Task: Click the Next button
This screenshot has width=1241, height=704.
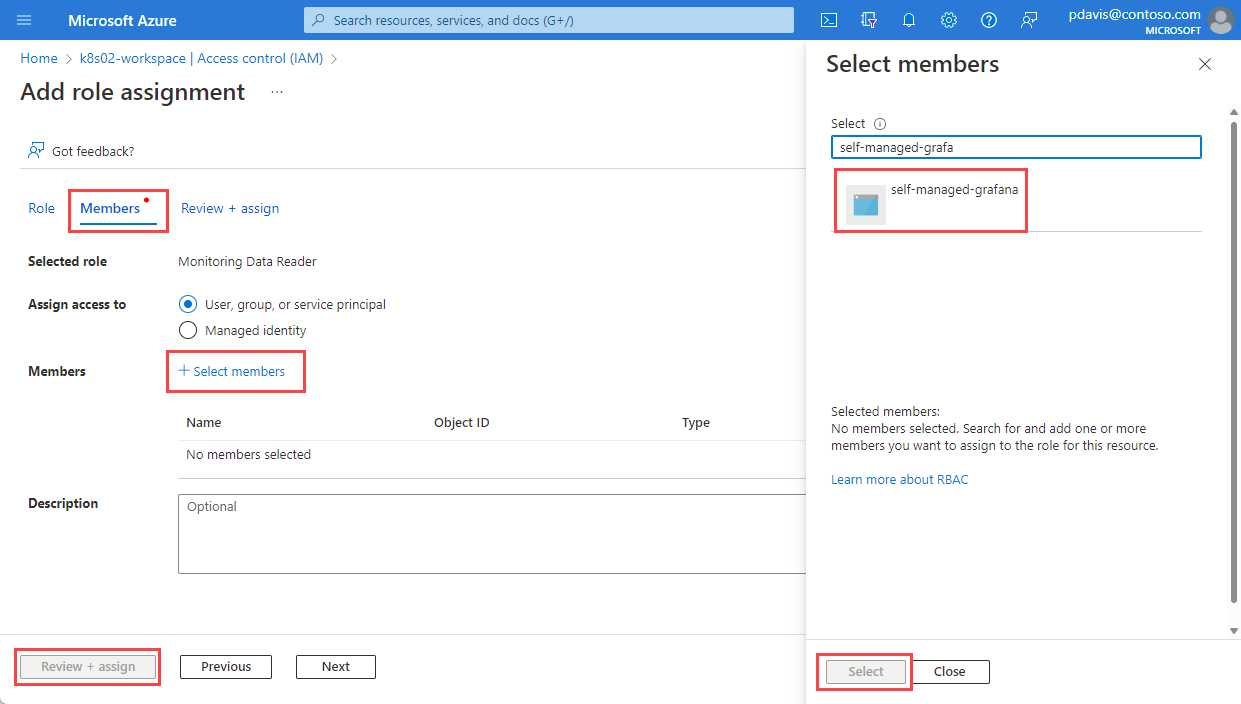Action: pos(335,667)
